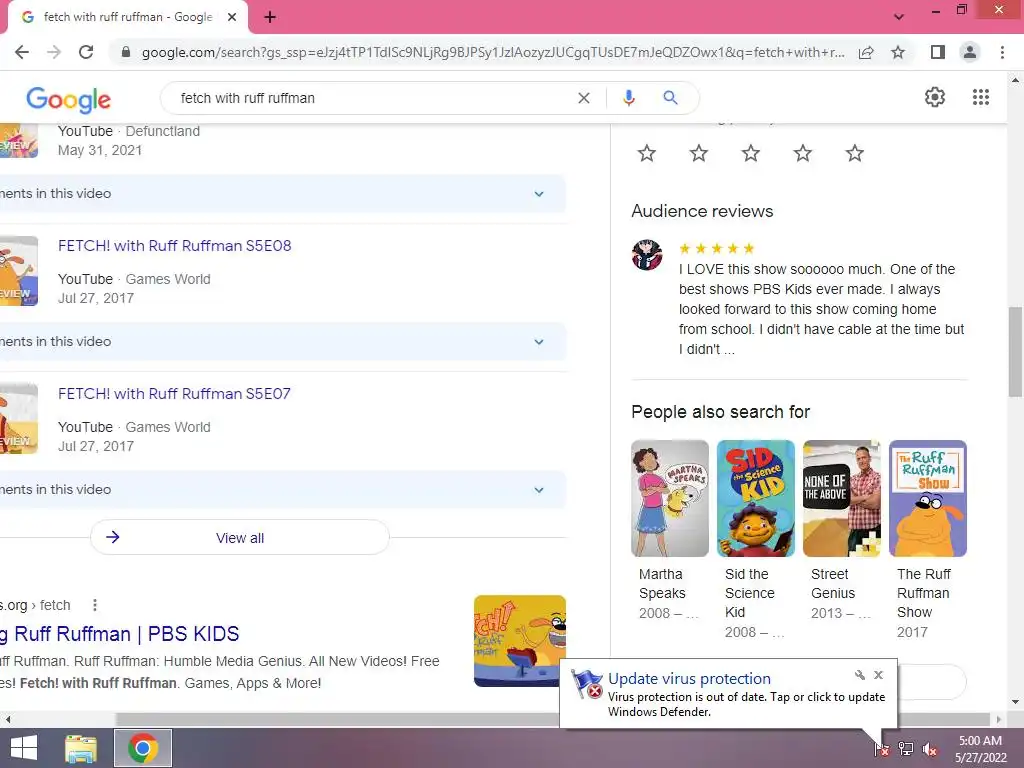This screenshot has width=1024, height=768.
Task: Click the vertical scrollbar's down arrow
Action: click(1015, 702)
